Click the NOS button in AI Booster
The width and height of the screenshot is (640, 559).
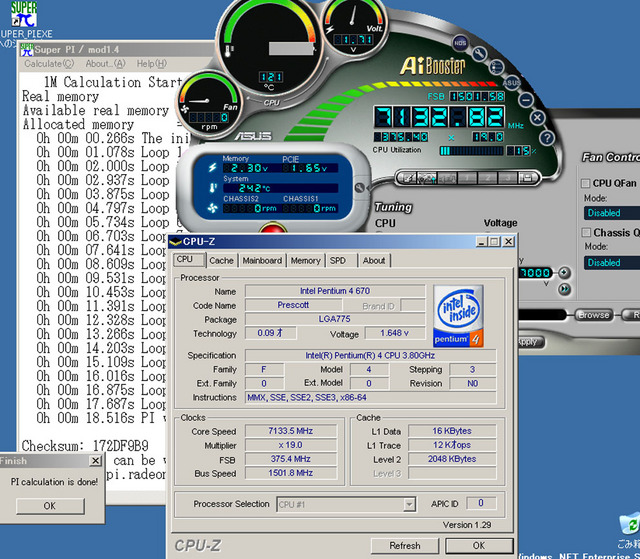pos(460,42)
